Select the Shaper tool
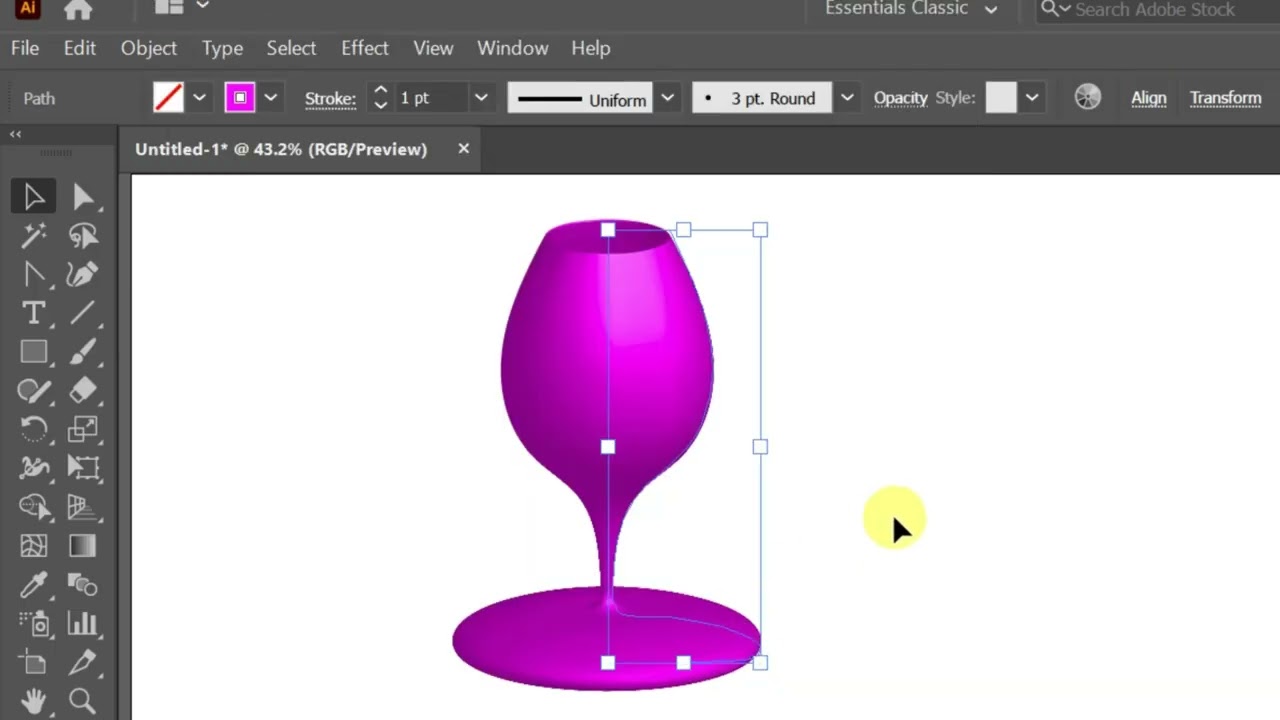 (34, 391)
